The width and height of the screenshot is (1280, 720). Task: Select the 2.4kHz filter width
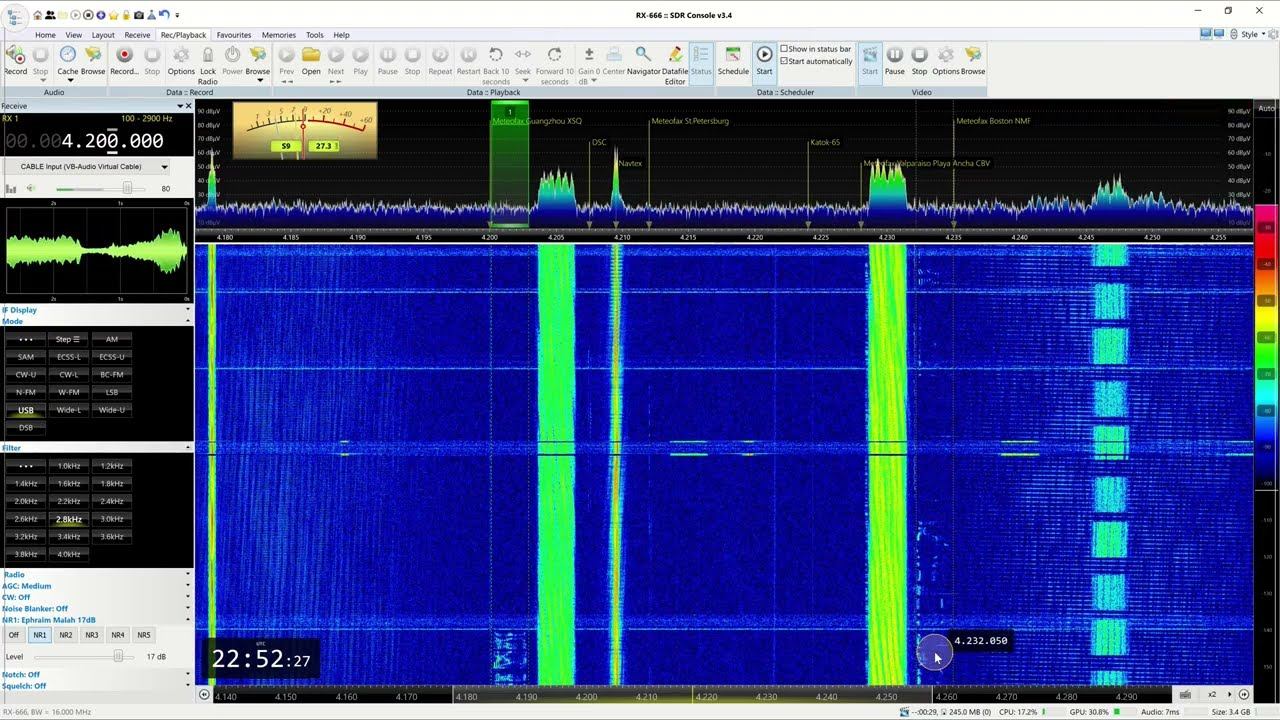tap(112, 501)
